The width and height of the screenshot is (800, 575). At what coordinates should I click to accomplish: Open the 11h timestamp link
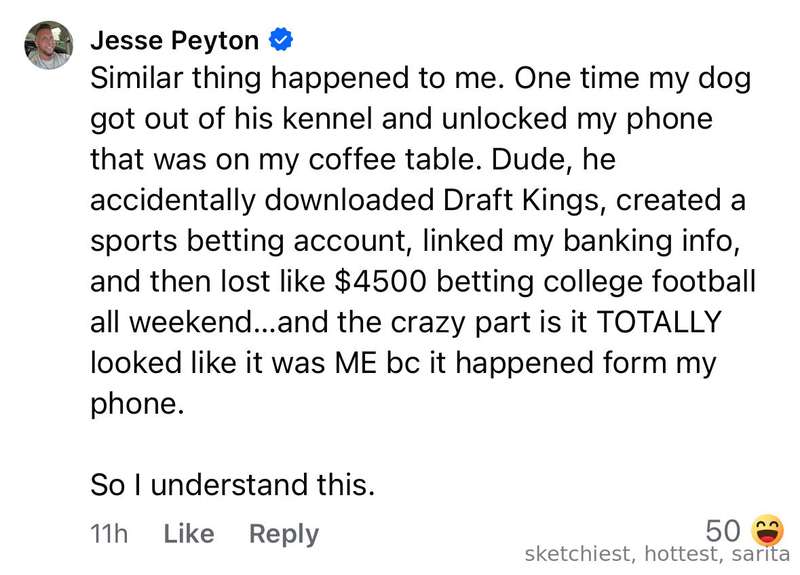point(109,534)
